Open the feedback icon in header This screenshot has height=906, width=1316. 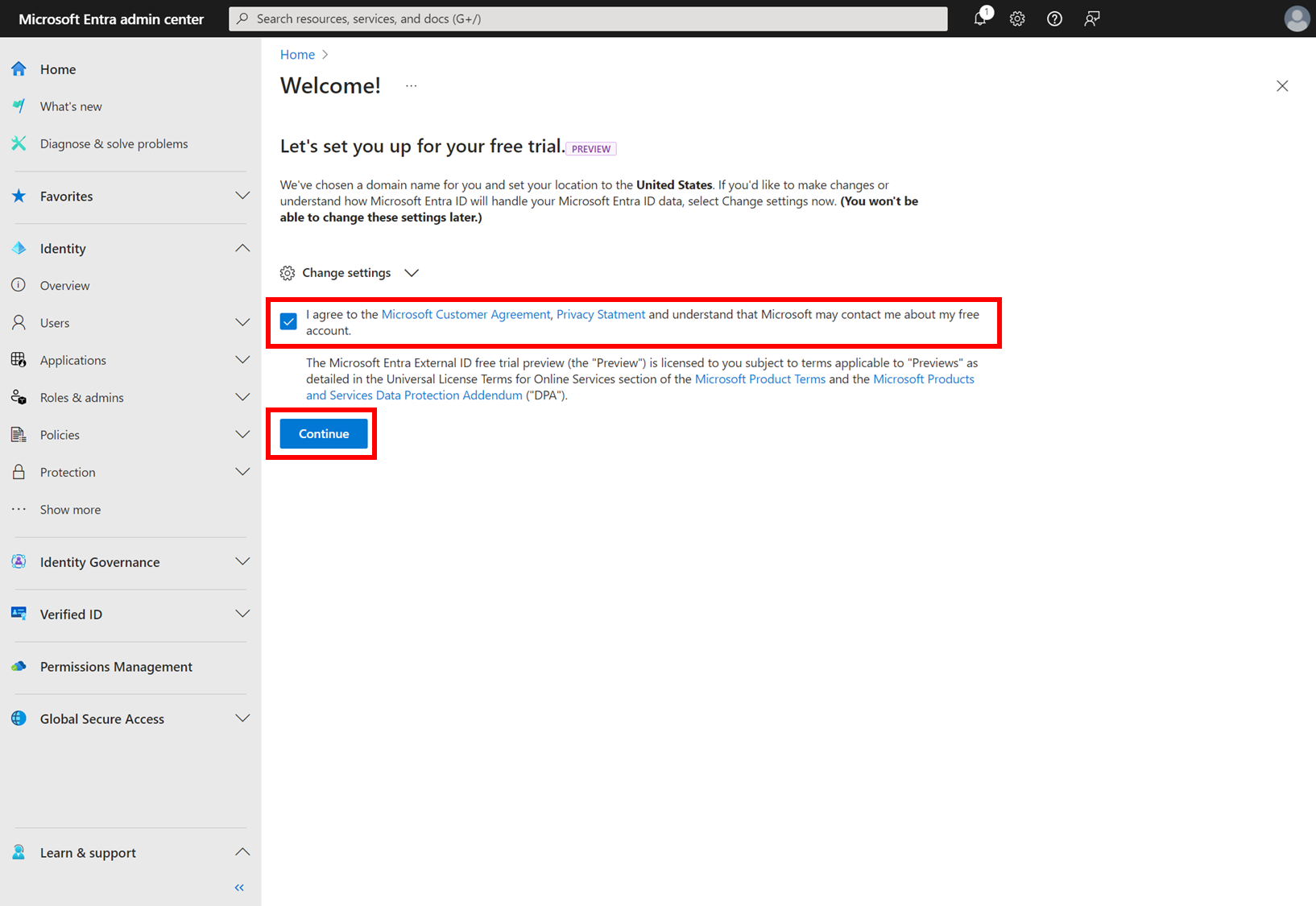(1092, 19)
